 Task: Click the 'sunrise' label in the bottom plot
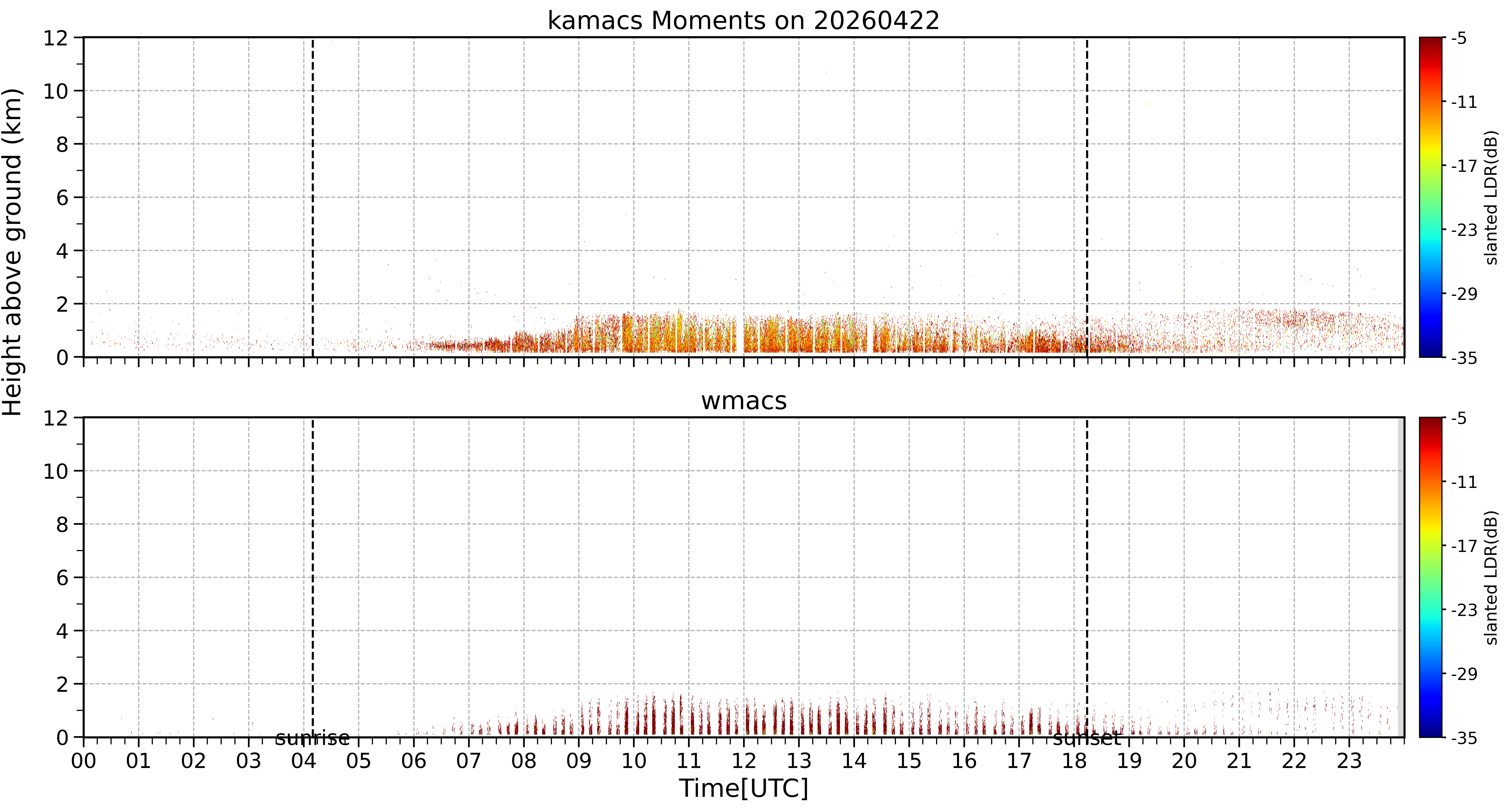[312, 738]
